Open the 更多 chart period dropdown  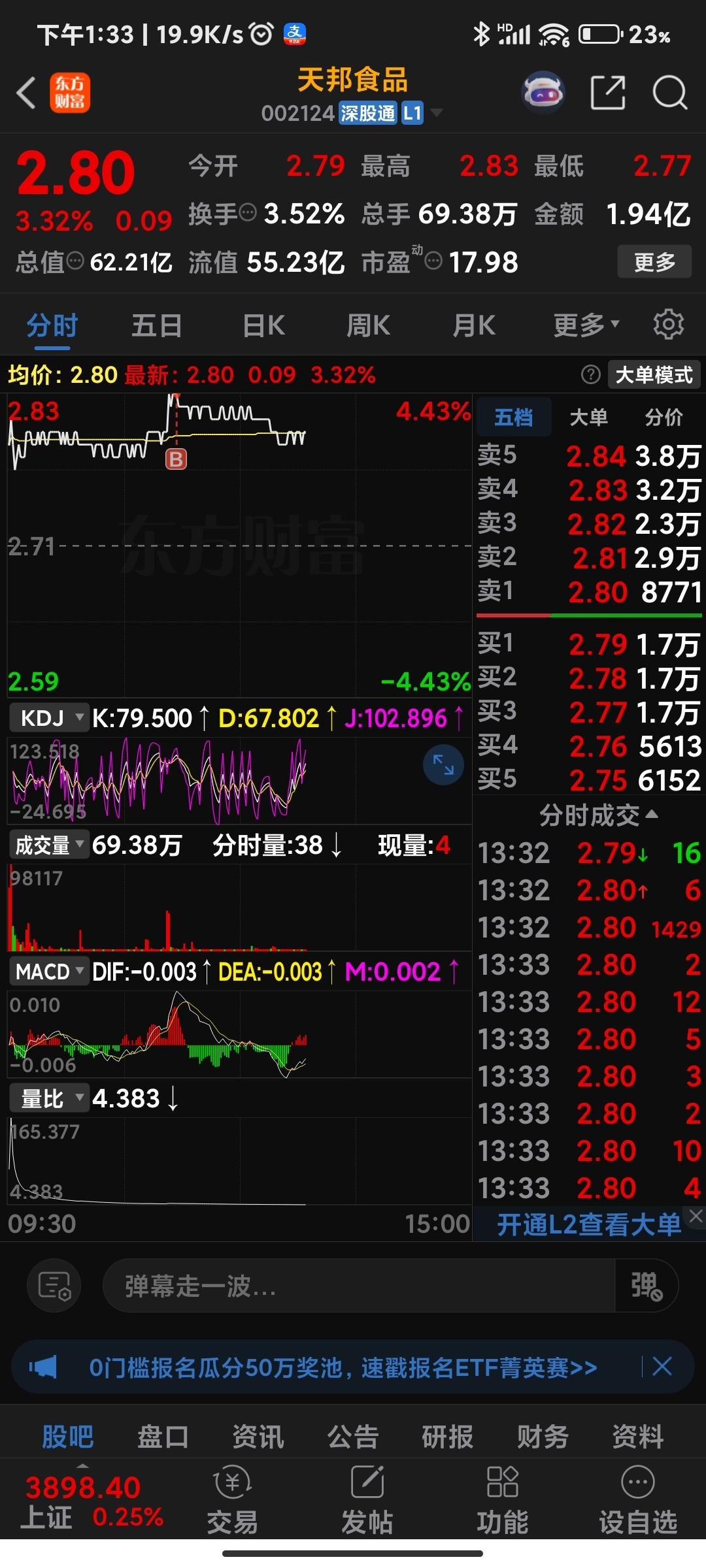(586, 324)
